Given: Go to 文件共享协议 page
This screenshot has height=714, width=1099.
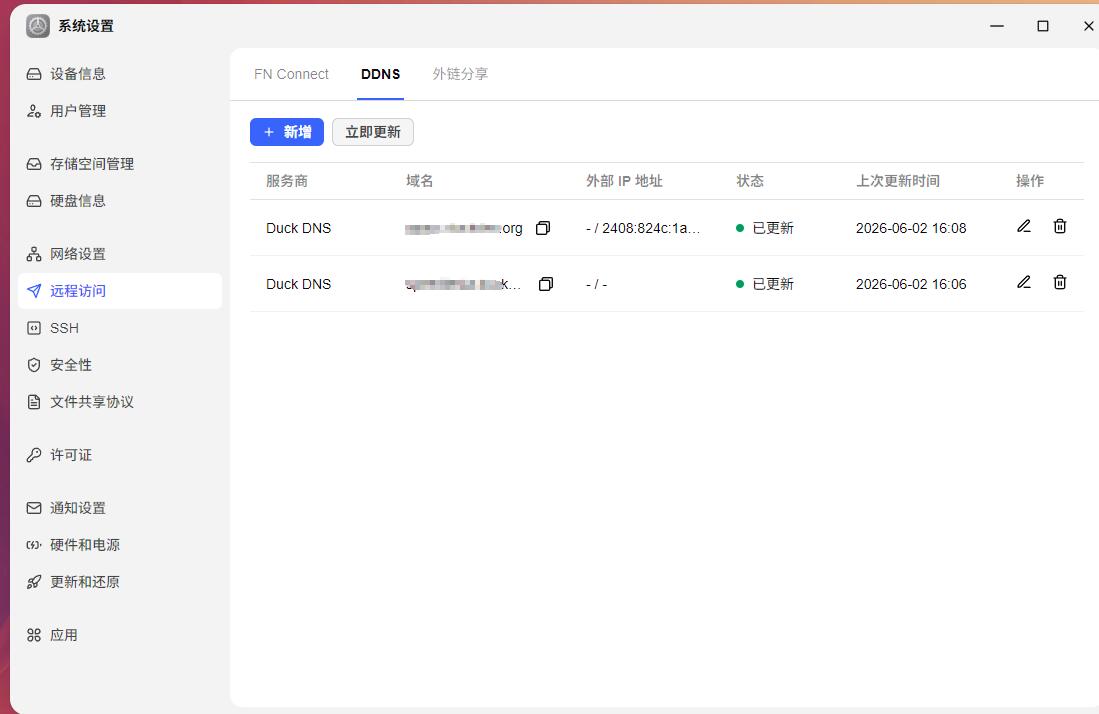Looking at the screenshot, I should [119, 401].
